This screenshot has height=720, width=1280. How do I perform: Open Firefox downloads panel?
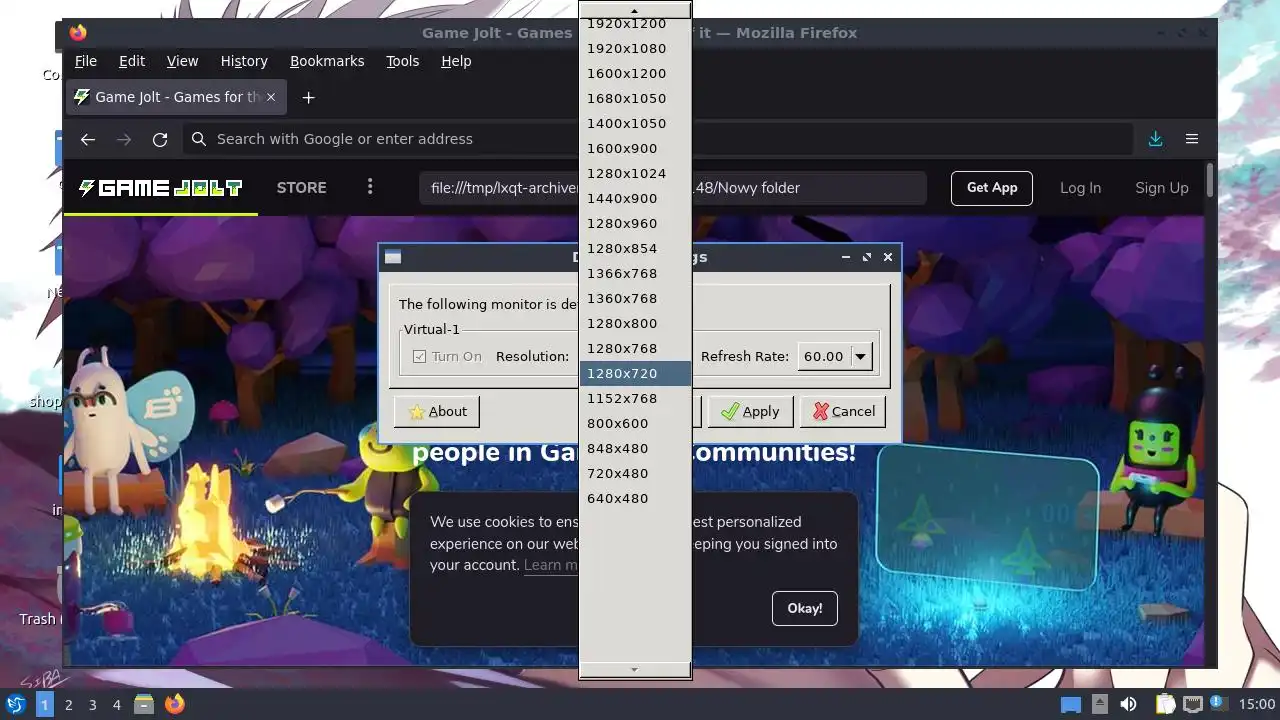coord(1155,139)
